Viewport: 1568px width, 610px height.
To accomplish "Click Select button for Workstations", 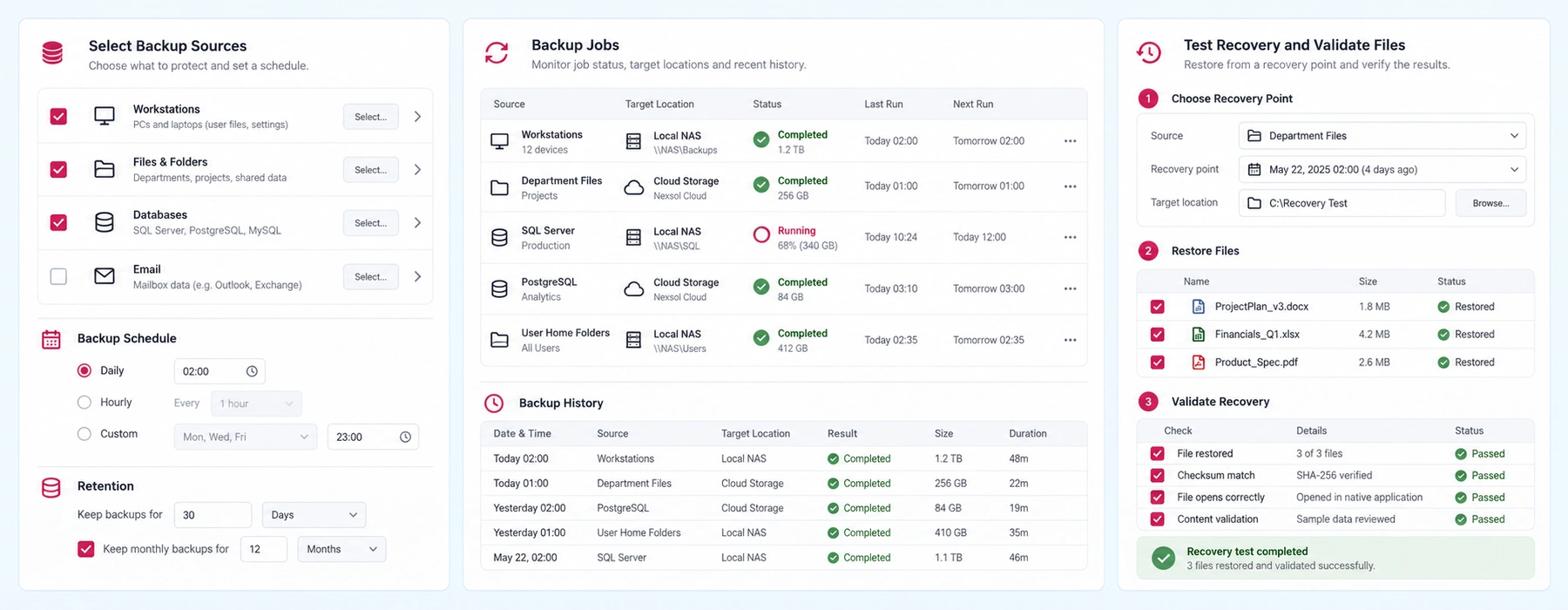I will point(371,117).
